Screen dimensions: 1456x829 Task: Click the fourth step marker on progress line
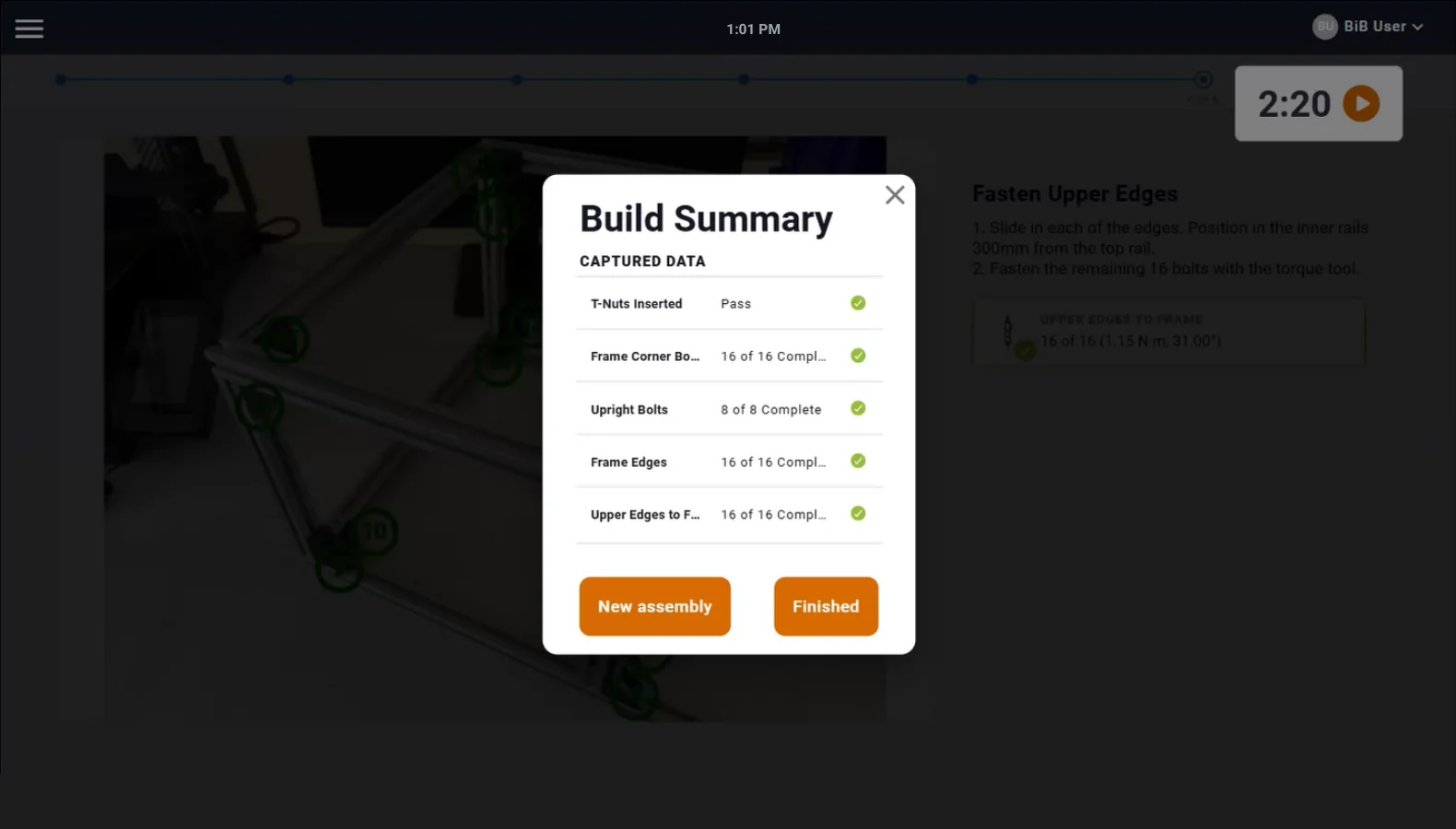pos(744,80)
